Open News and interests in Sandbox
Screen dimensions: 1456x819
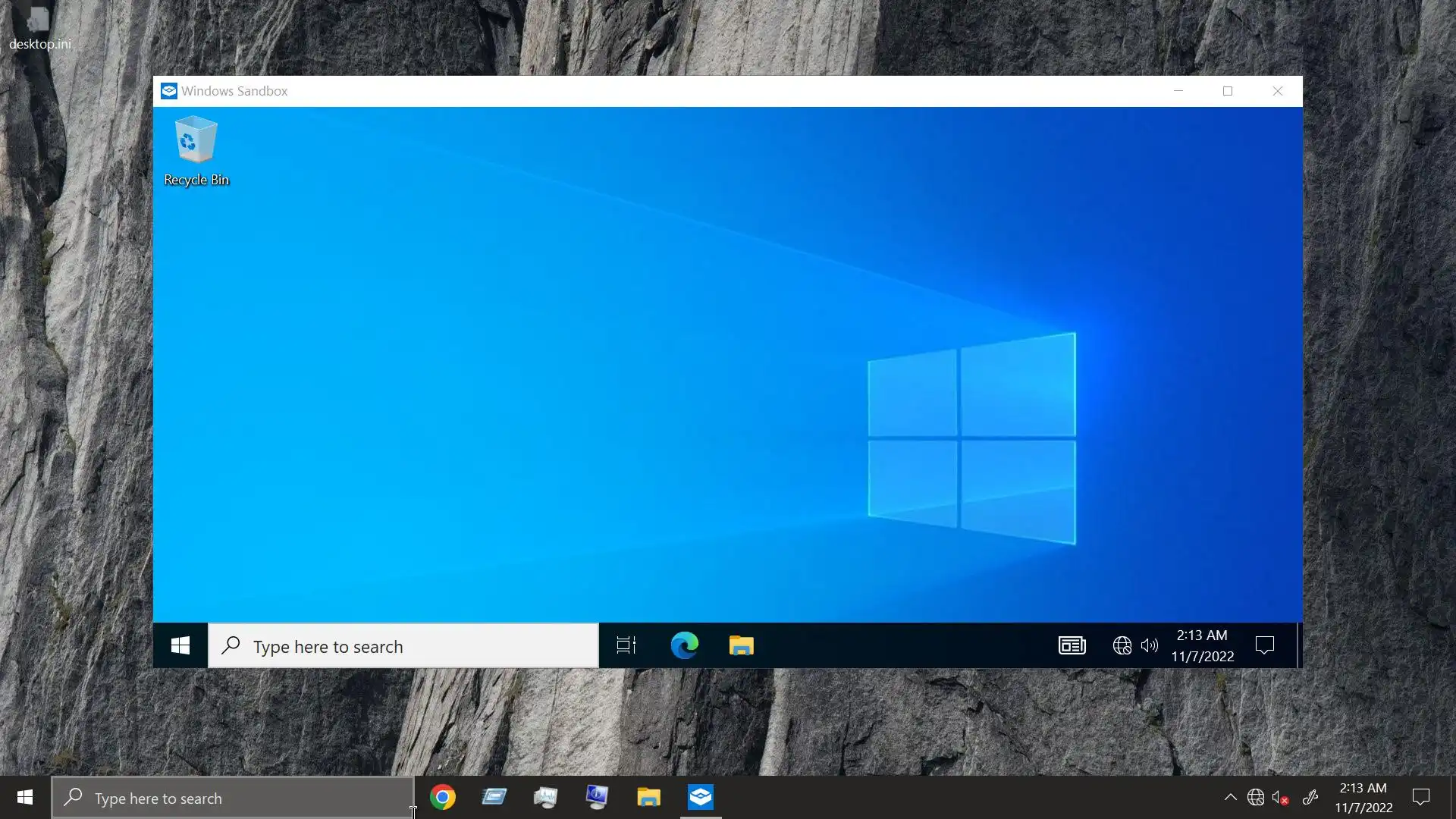pyautogui.click(x=1072, y=645)
